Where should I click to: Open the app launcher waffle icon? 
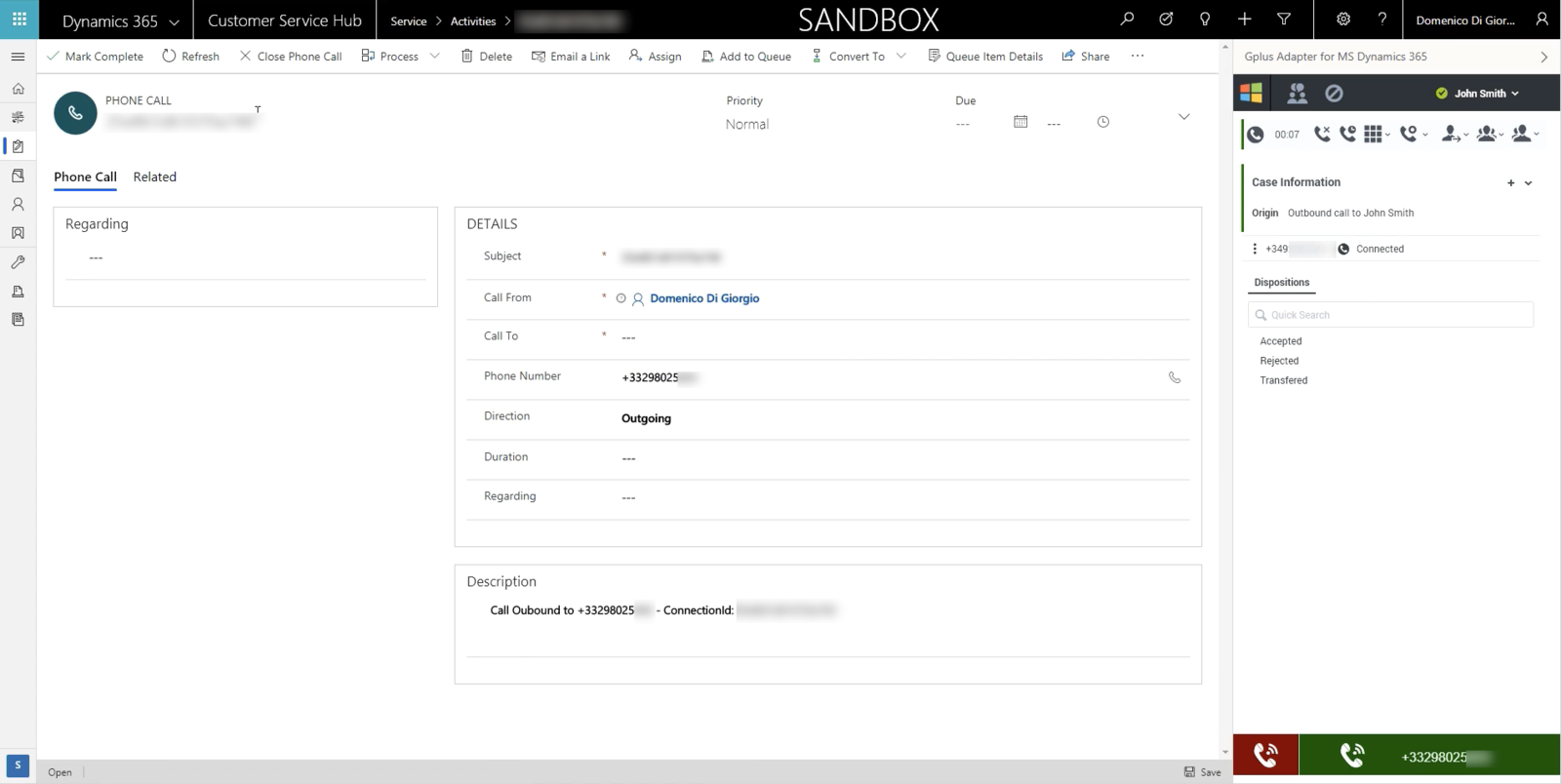point(19,20)
